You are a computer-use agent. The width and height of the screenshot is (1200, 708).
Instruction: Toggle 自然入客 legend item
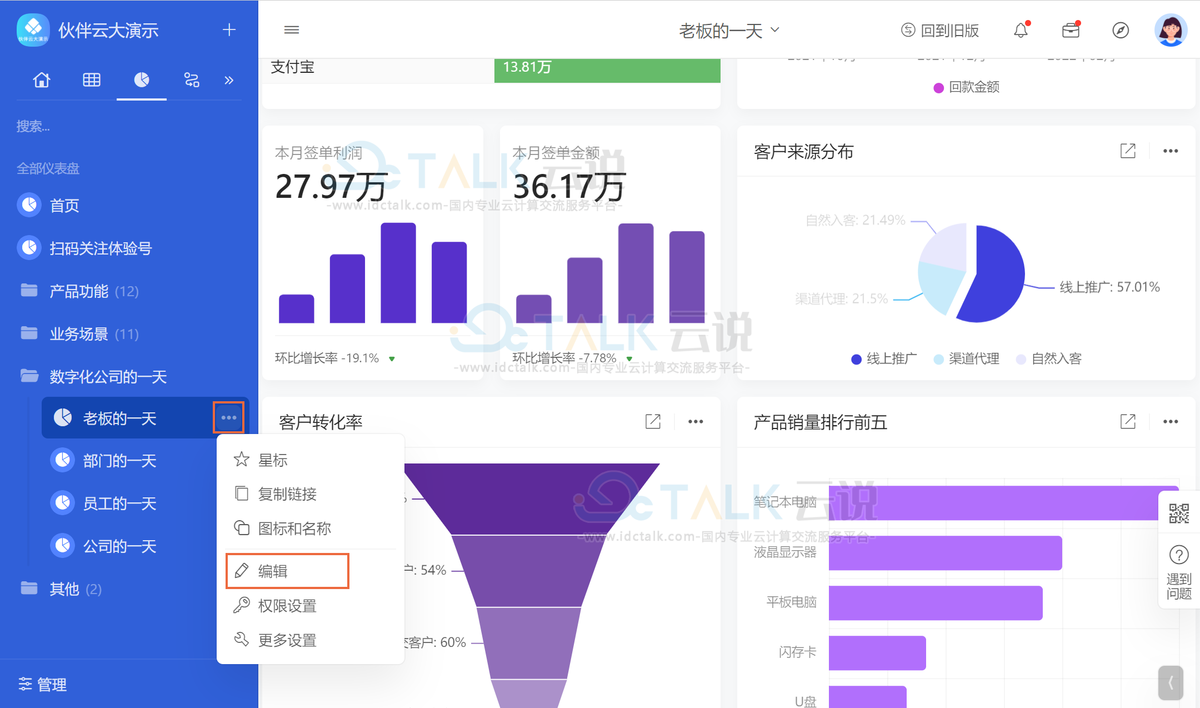click(1049, 358)
